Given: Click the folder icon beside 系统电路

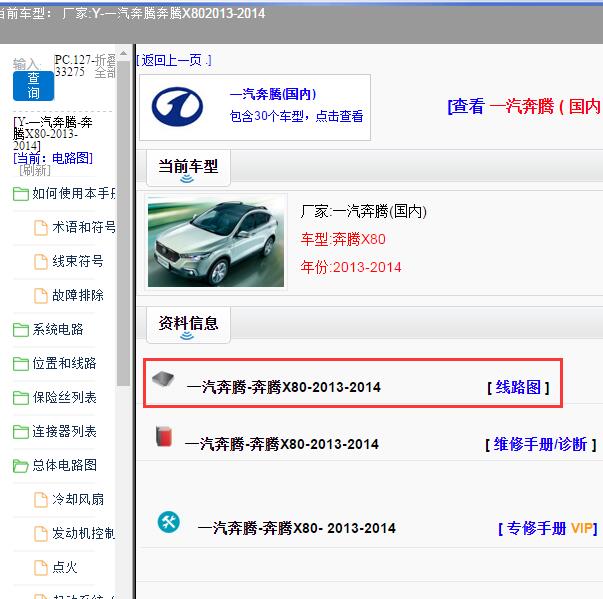Looking at the screenshot, I should [21, 330].
